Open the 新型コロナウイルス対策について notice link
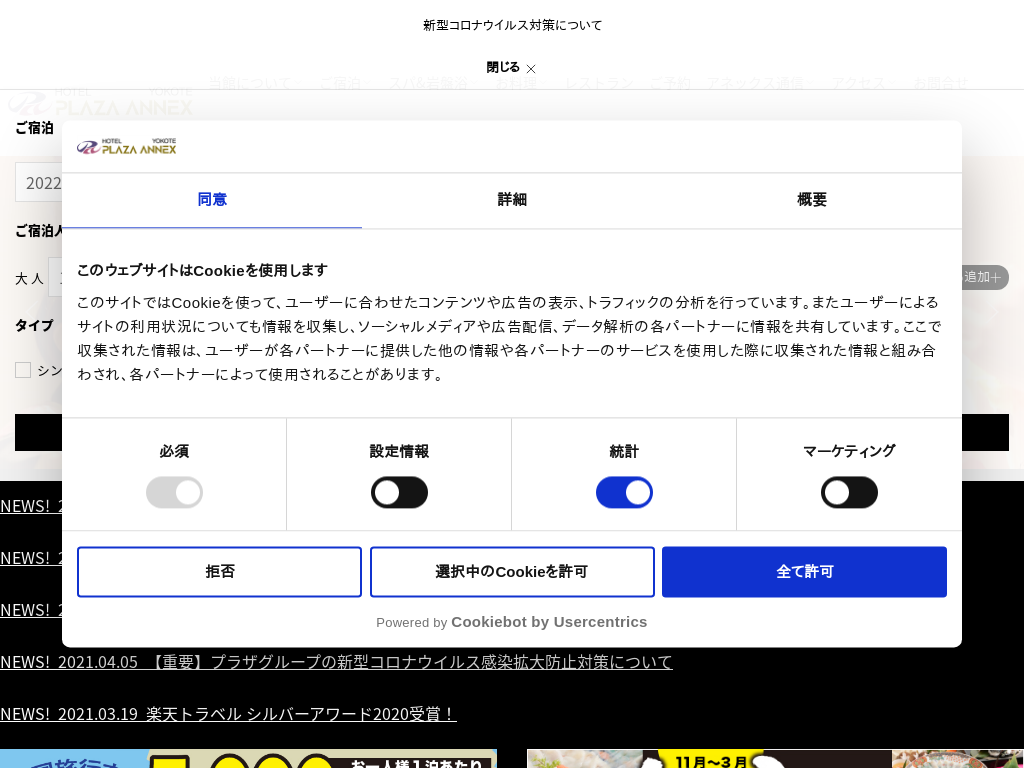The width and height of the screenshot is (1024, 768). (x=513, y=25)
